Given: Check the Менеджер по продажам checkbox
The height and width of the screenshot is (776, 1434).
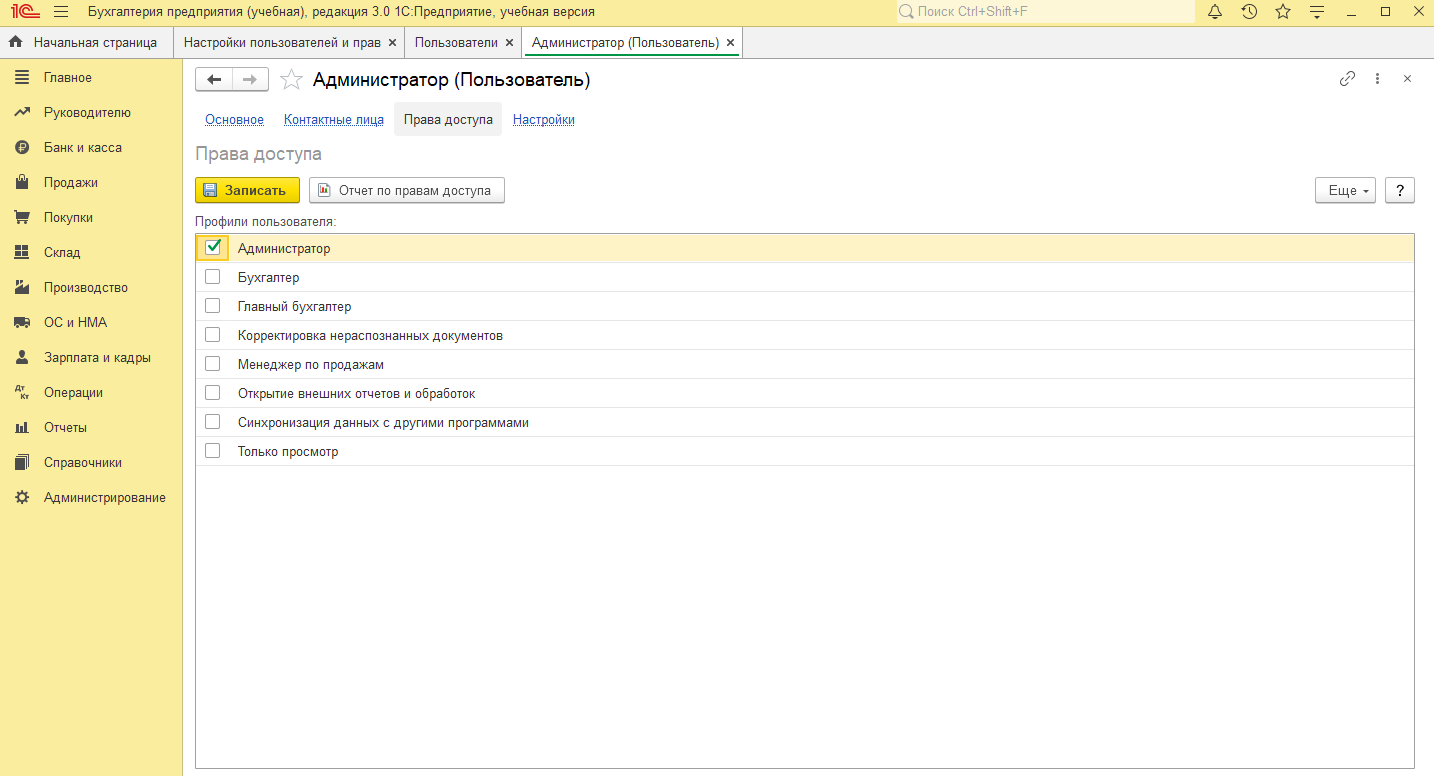Looking at the screenshot, I should (x=212, y=364).
